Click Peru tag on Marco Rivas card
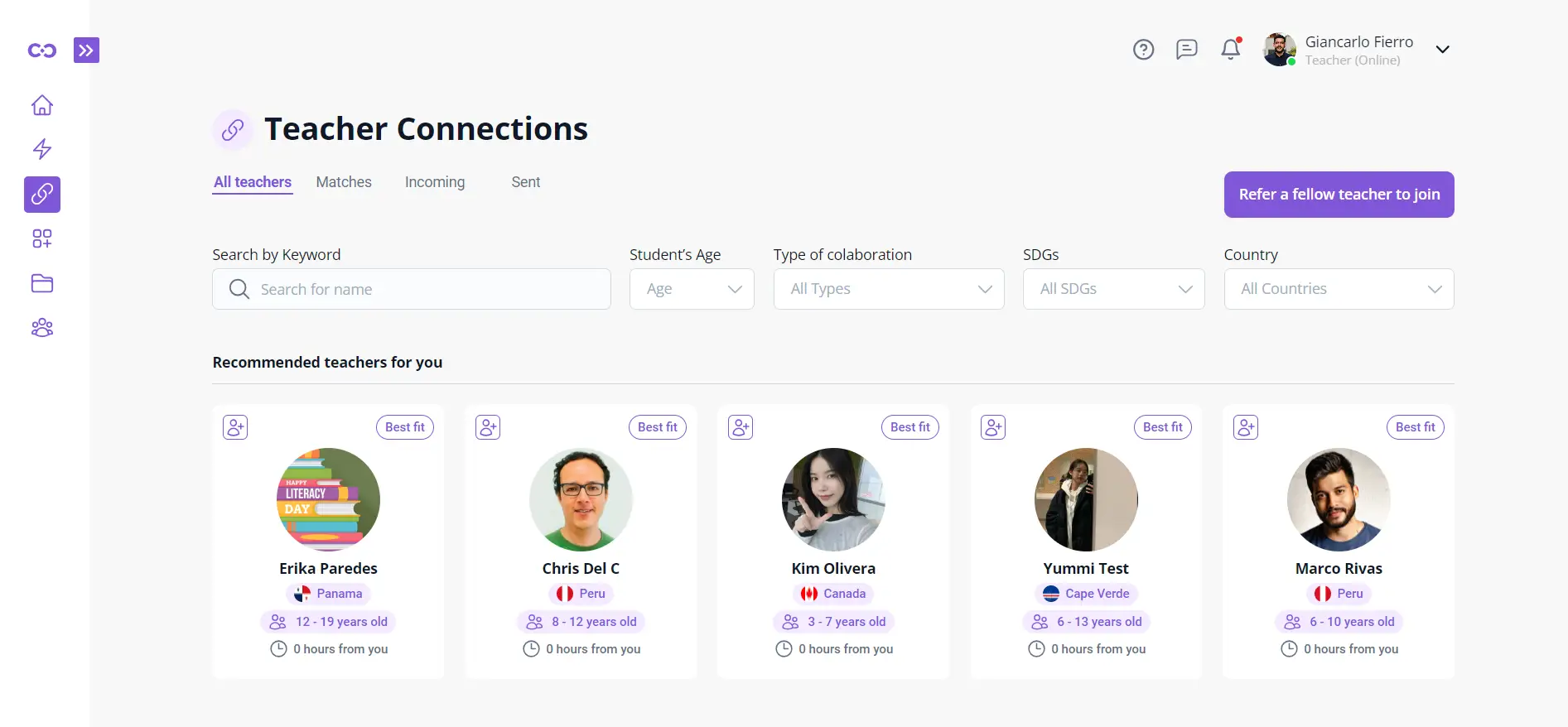 pos(1339,594)
